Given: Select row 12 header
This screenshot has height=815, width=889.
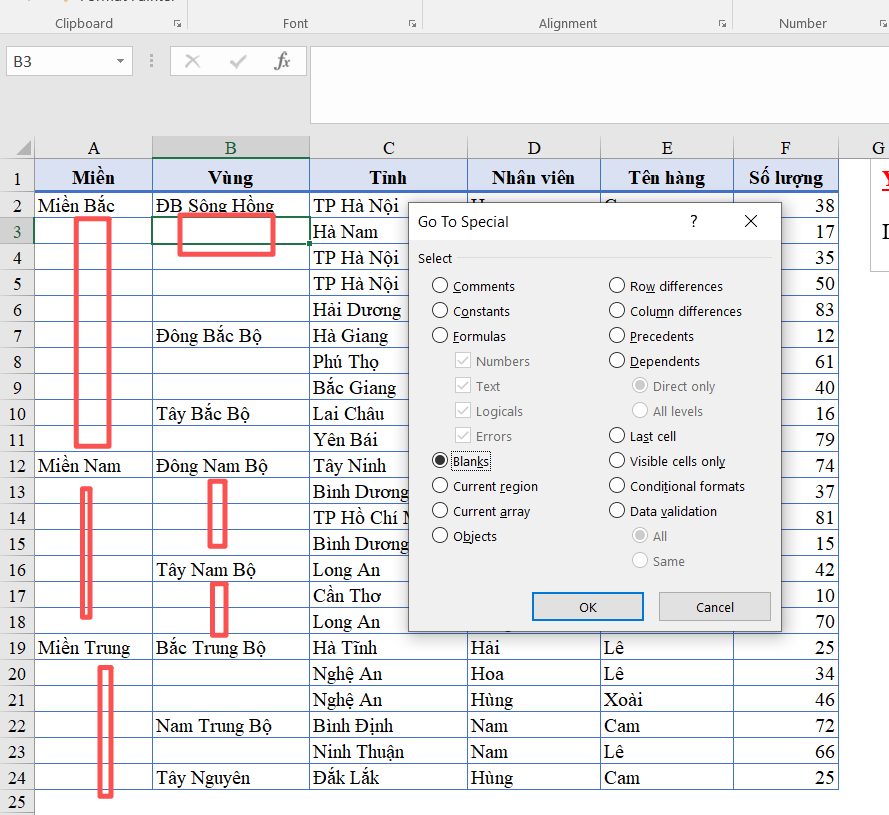Looking at the screenshot, I should point(16,466).
